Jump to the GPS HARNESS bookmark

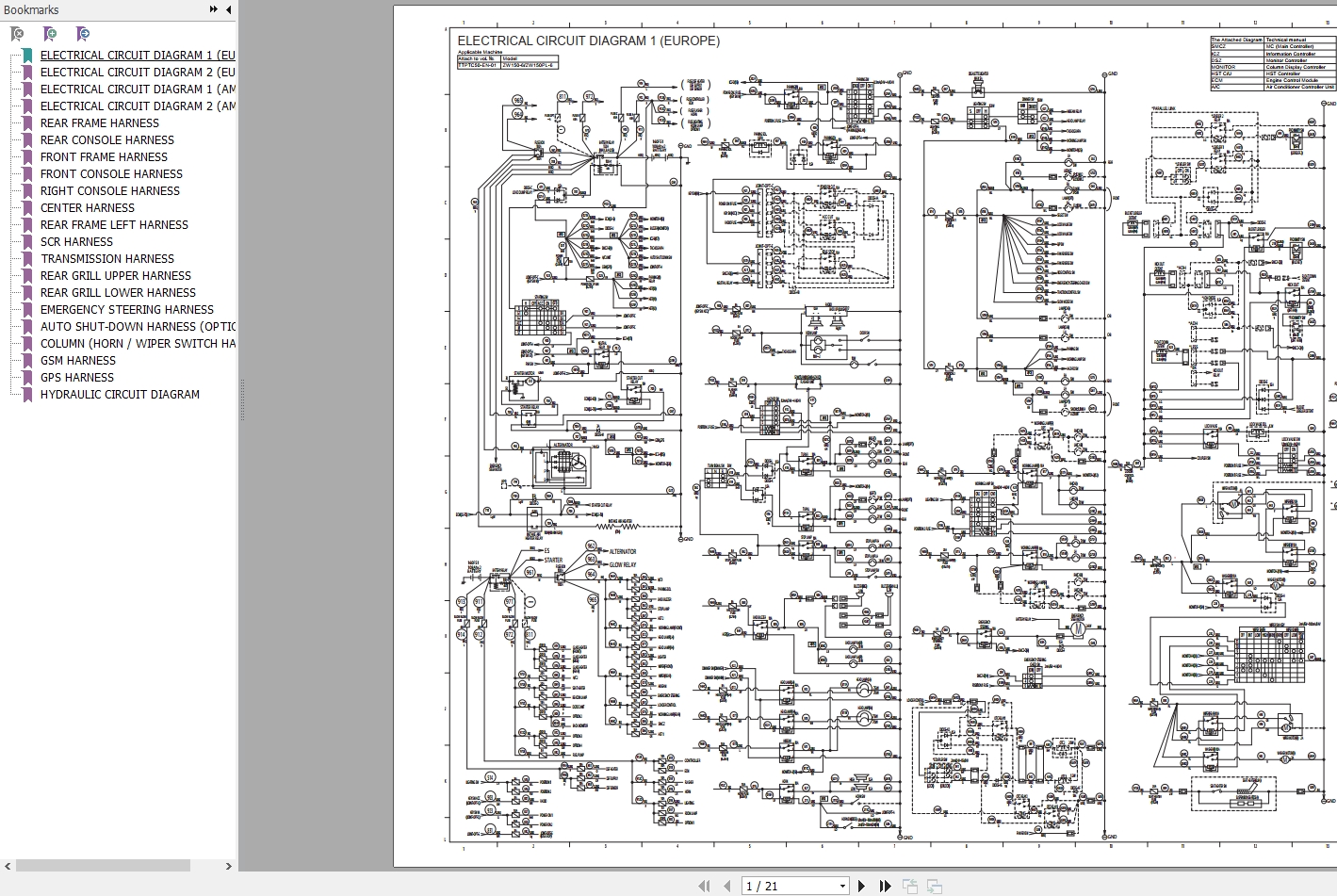(77, 378)
